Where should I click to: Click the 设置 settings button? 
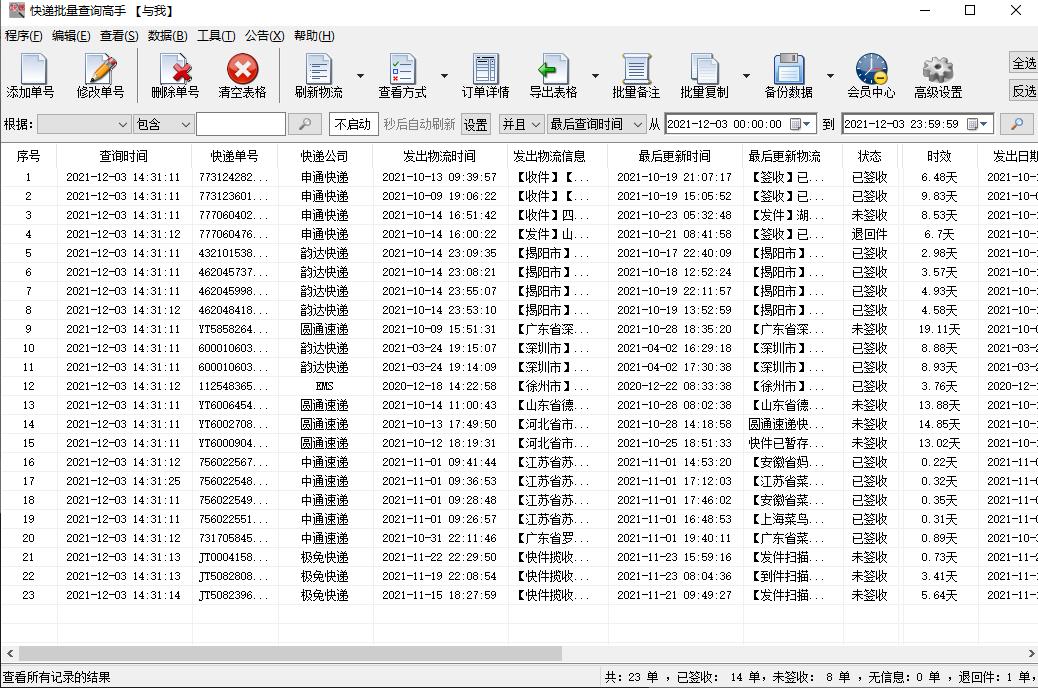pyautogui.click(x=475, y=124)
